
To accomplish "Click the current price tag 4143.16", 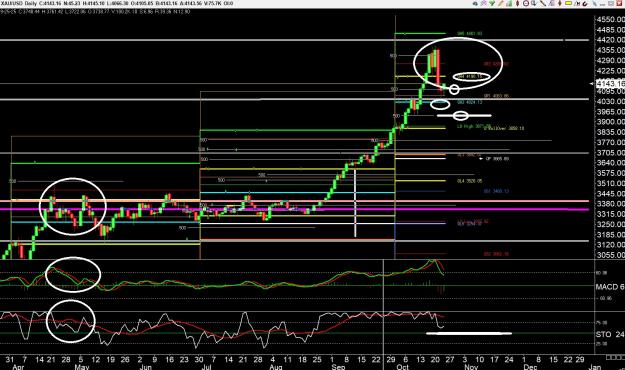I will click(610, 84).
